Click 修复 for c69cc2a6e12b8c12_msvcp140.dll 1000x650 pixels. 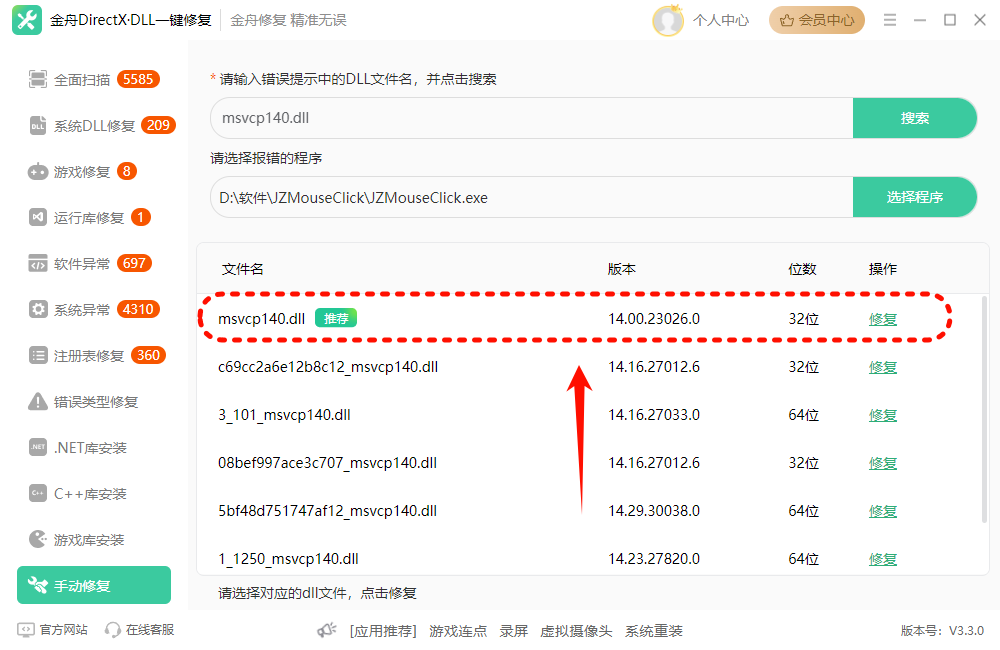(x=883, y=367)
